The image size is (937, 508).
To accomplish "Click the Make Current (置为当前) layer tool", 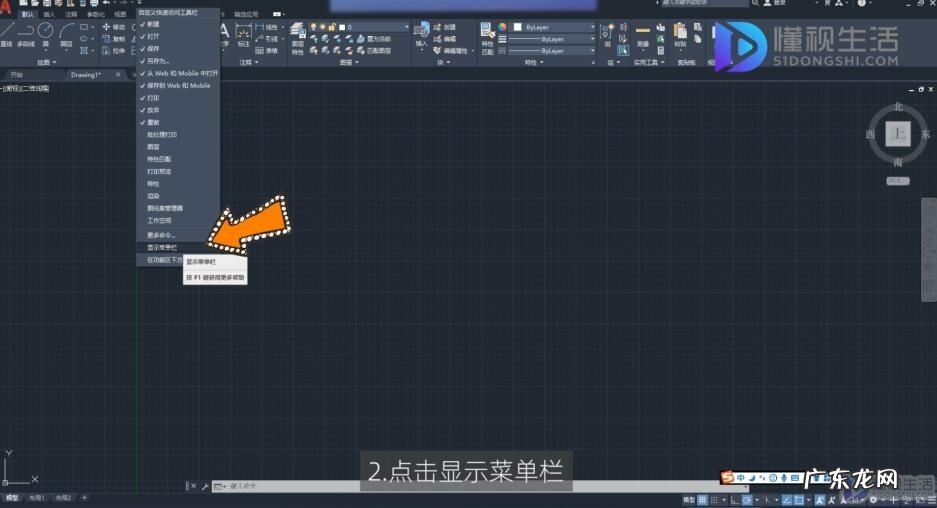I will [x=373, y=39].
